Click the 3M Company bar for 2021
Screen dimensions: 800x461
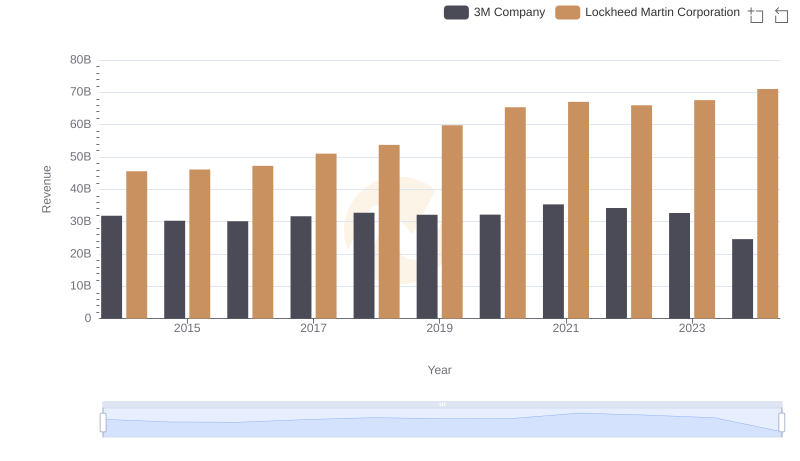pyautogui.click(x=553, y=262)
